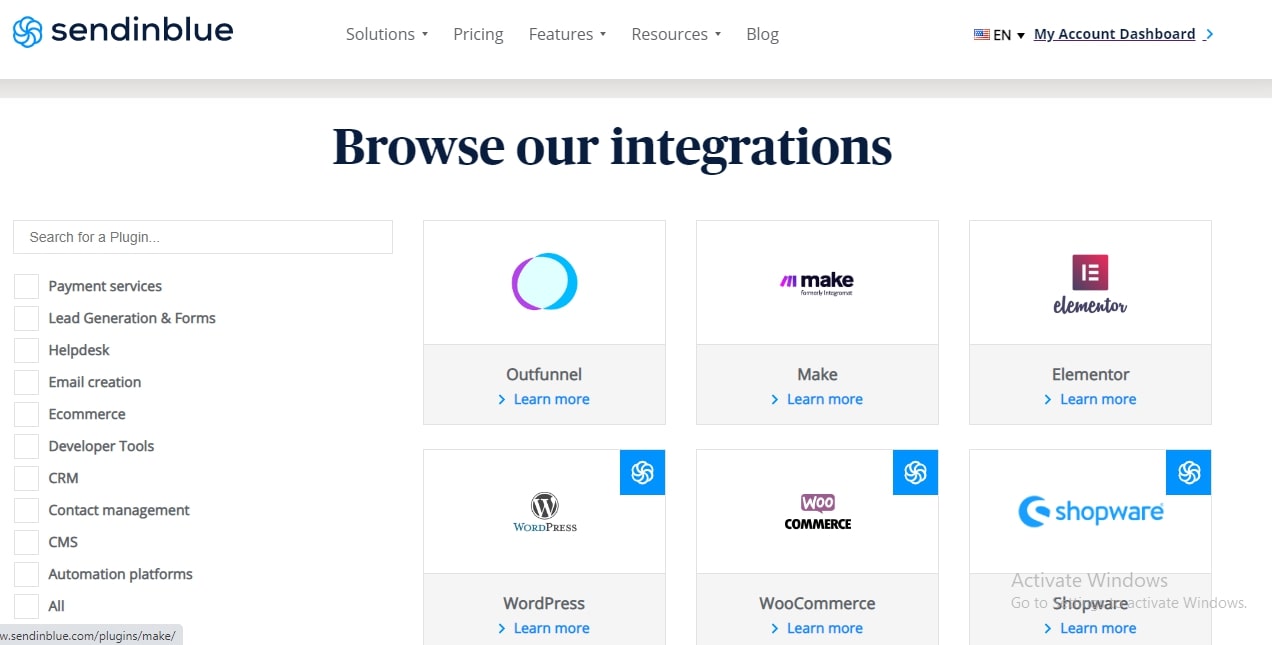
Task: Open the Make logo card
Action: (x=817, y=282)
